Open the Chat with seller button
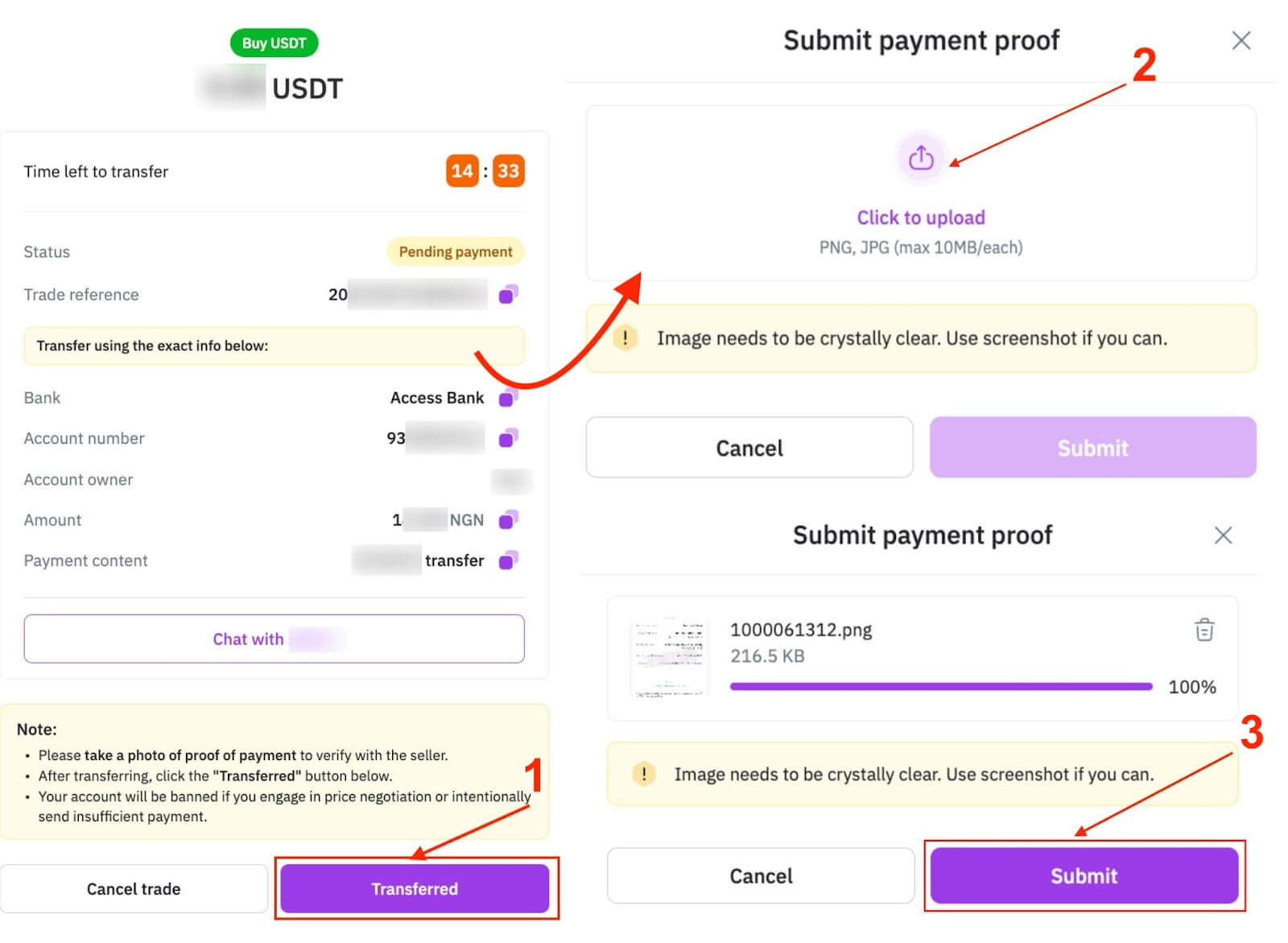This screenshot has width=1288, height=943. pos(274,639)
